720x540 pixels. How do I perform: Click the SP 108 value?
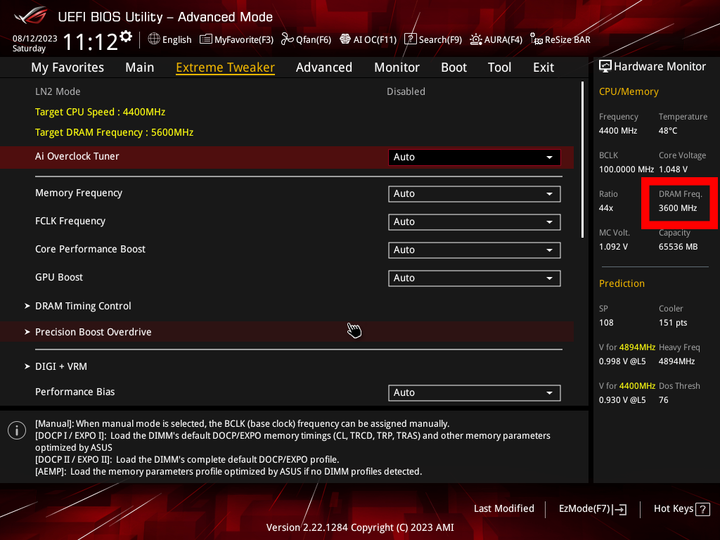click(x=606, y=323)
